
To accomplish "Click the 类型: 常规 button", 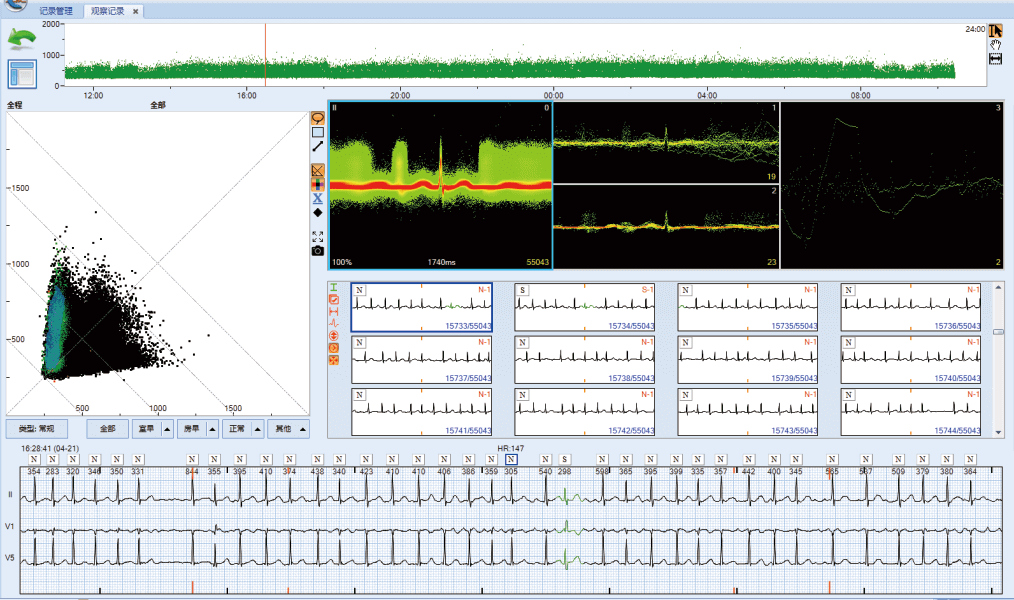I will click(x=36, y=429).
